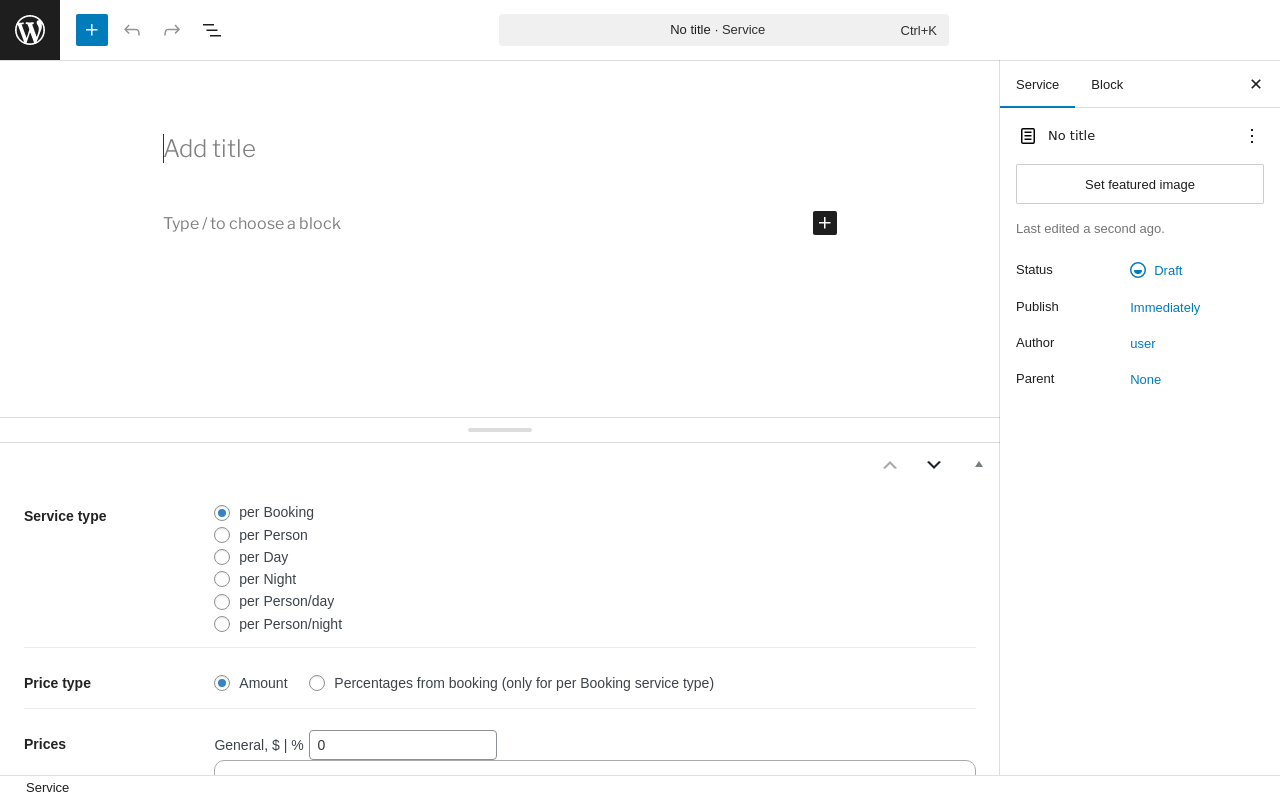Open the Draft status link

coord(1167,270)
